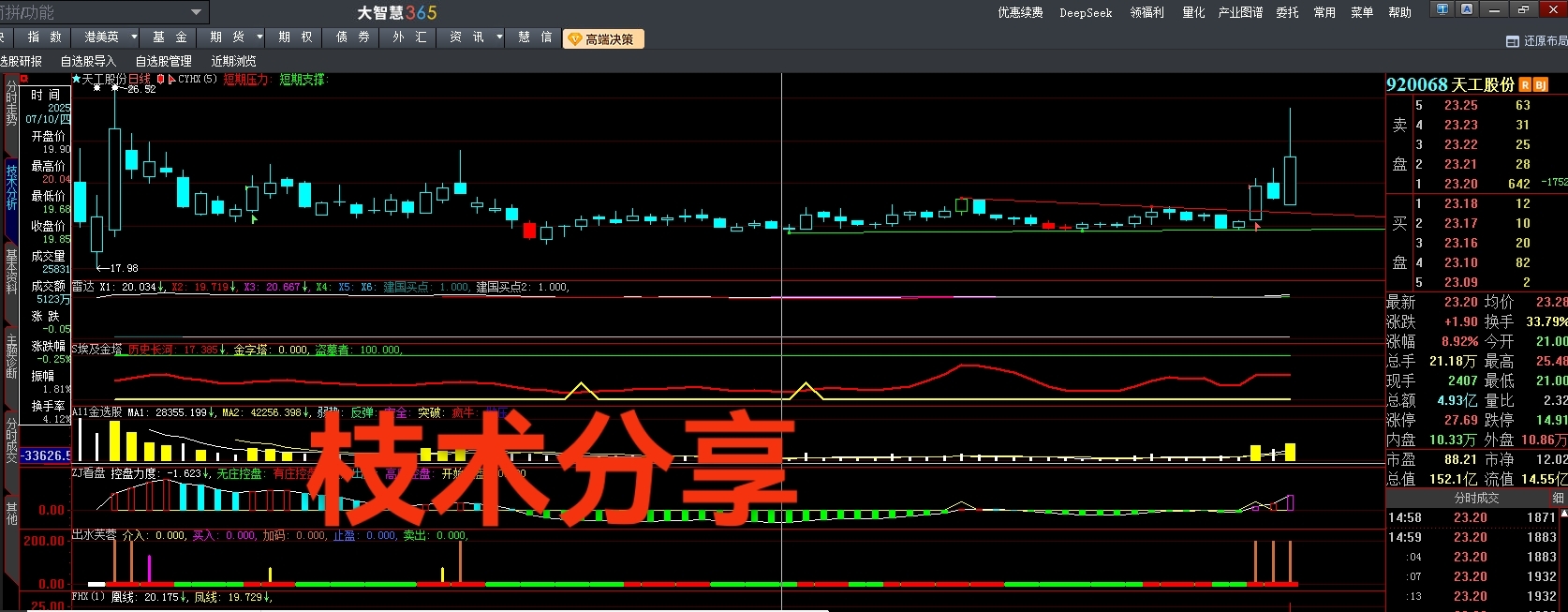1568x612 pixels.
Task: Click the 近期浏览 link
Action: [x=233, y=61]
